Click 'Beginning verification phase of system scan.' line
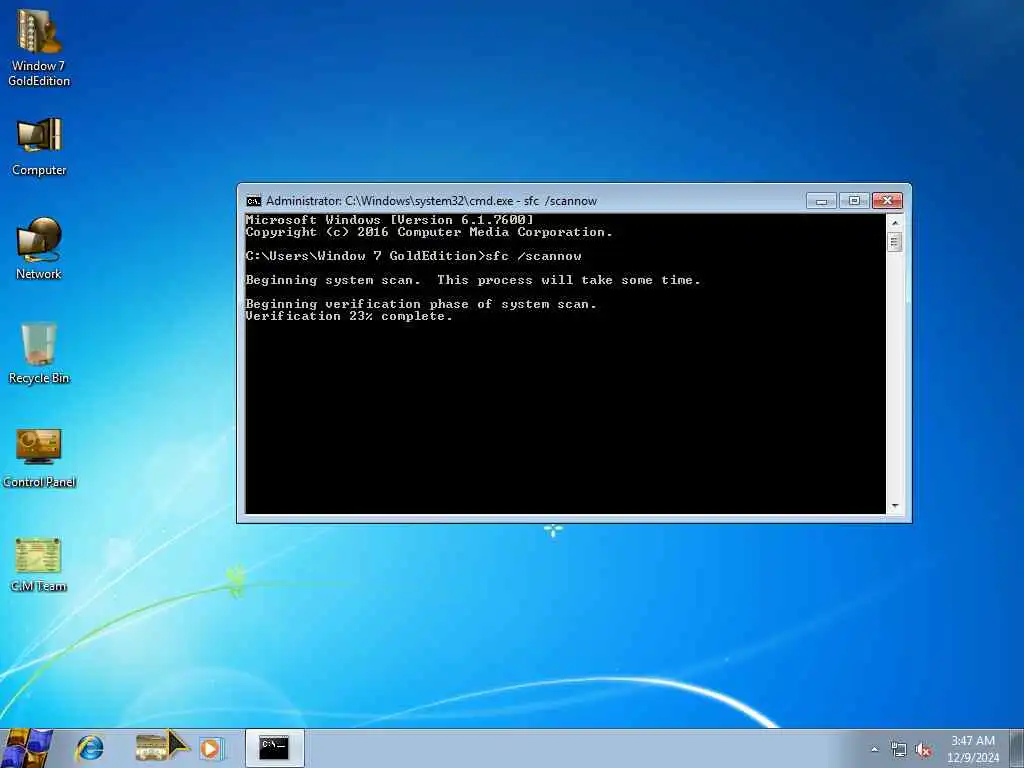Image resolution: width=1024 pixels, height=768 pixels. (x=421, y=304)
